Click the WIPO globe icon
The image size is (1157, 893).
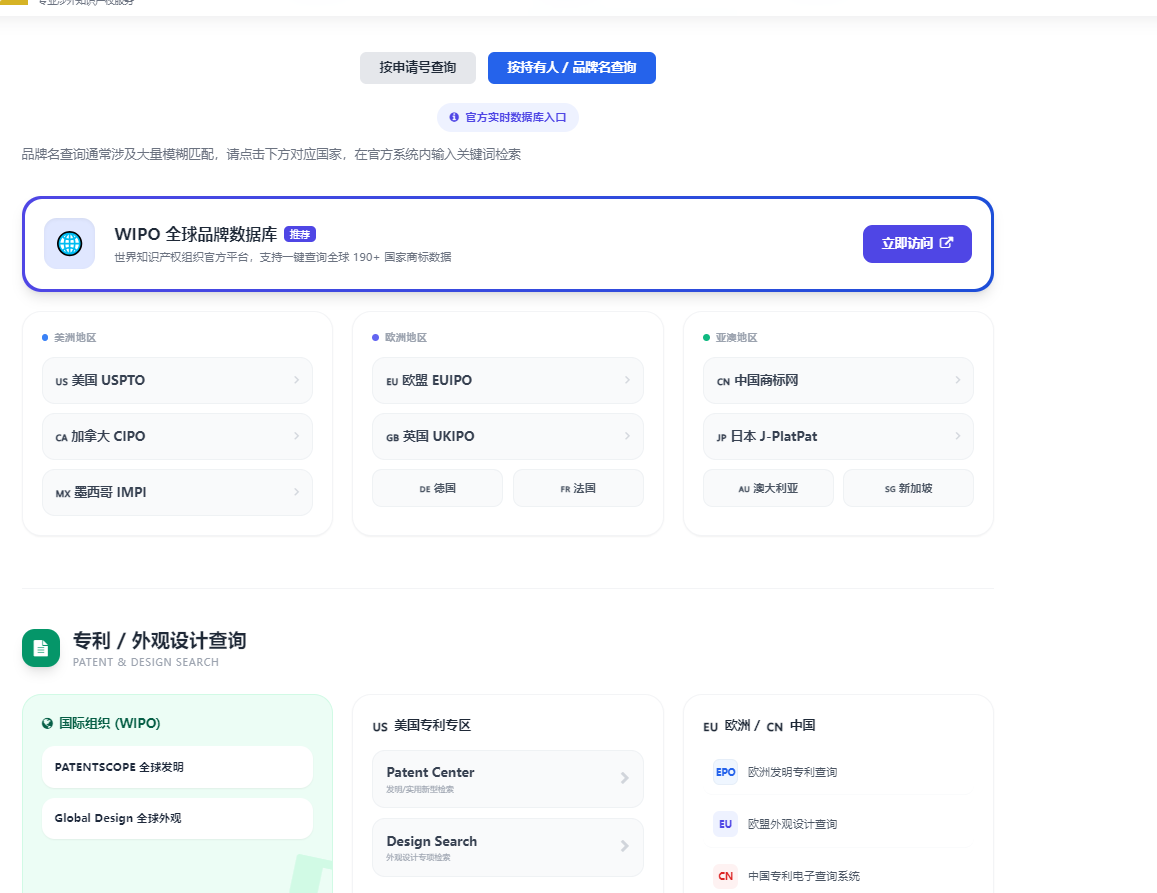pos(69,243)
